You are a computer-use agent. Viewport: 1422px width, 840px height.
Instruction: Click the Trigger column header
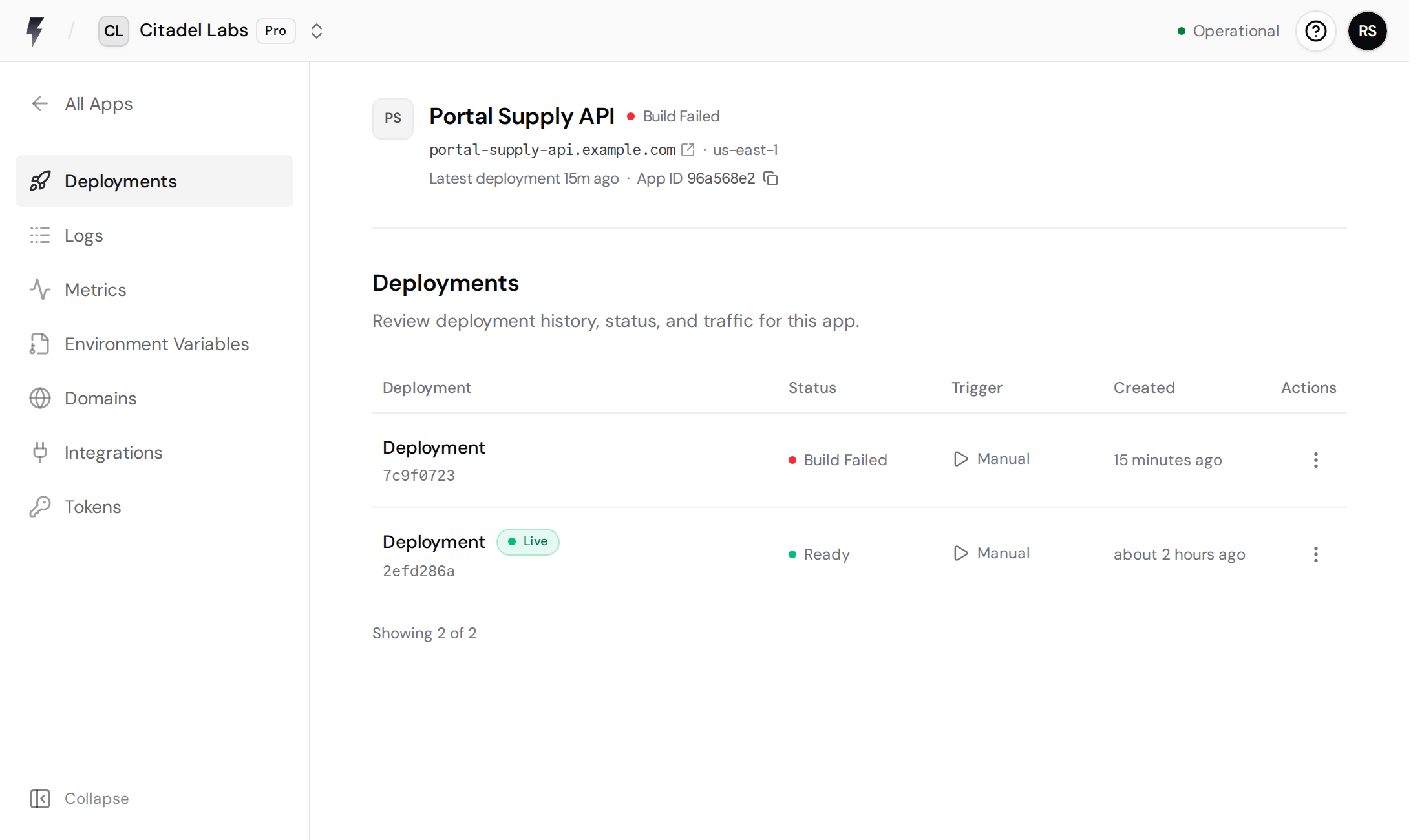coord(977,388)
